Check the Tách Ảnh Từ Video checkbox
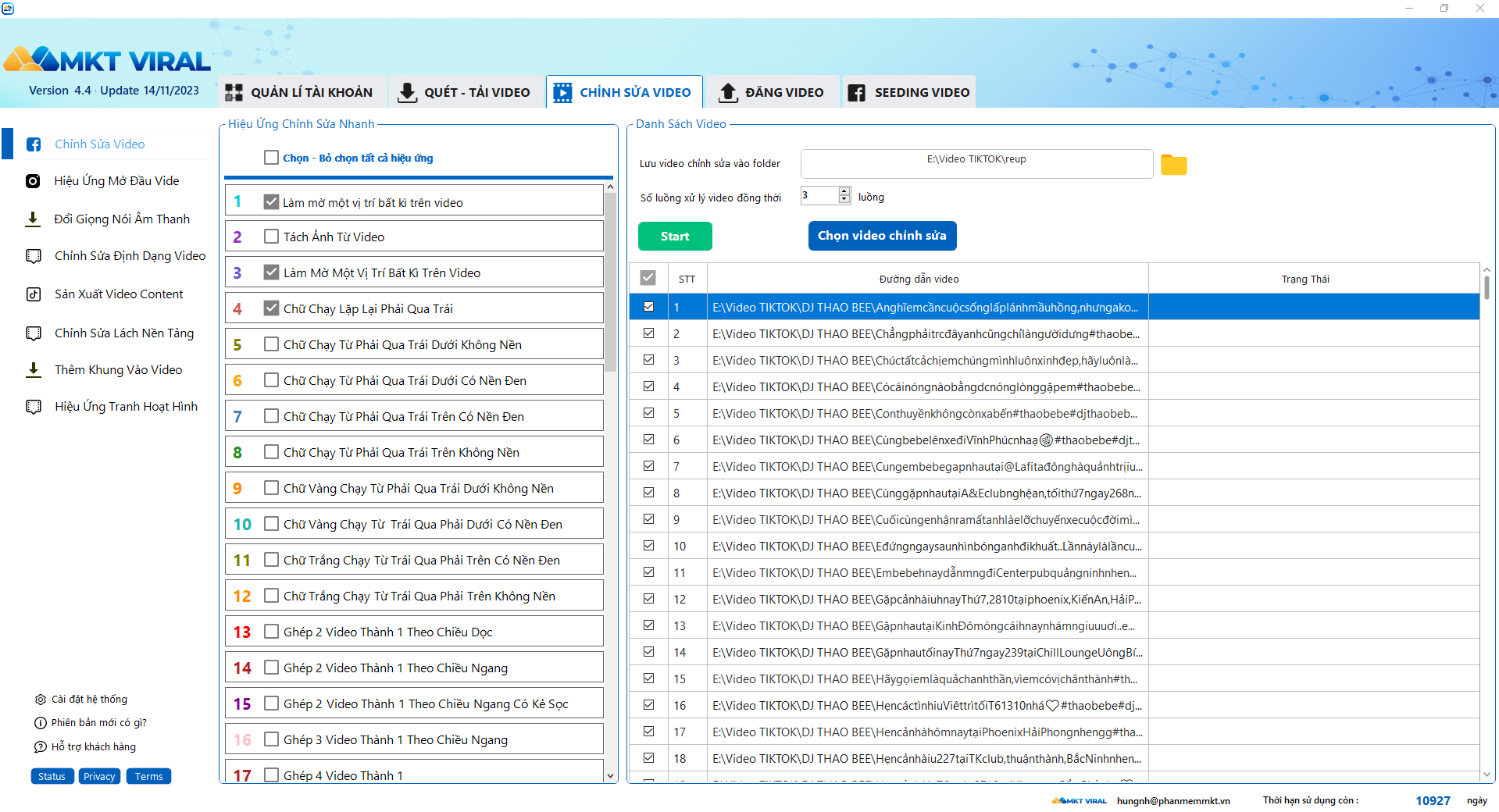1499x812 pixels. pos(271,236)
